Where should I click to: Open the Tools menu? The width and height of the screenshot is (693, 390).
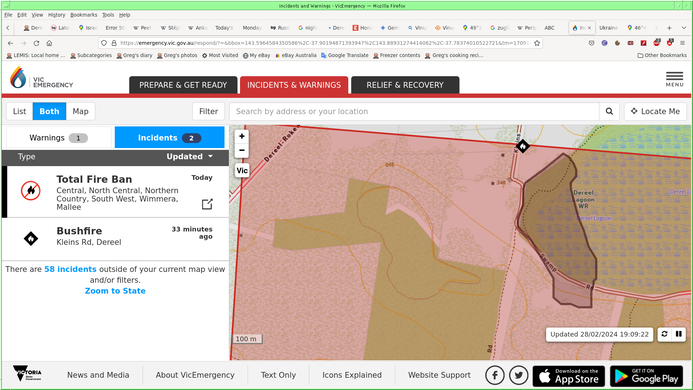(108, 15)
